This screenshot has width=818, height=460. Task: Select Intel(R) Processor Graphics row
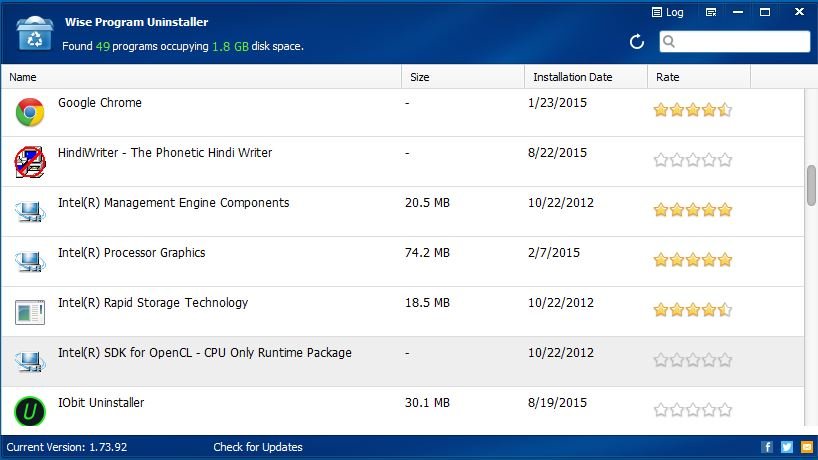pos(300,261)
